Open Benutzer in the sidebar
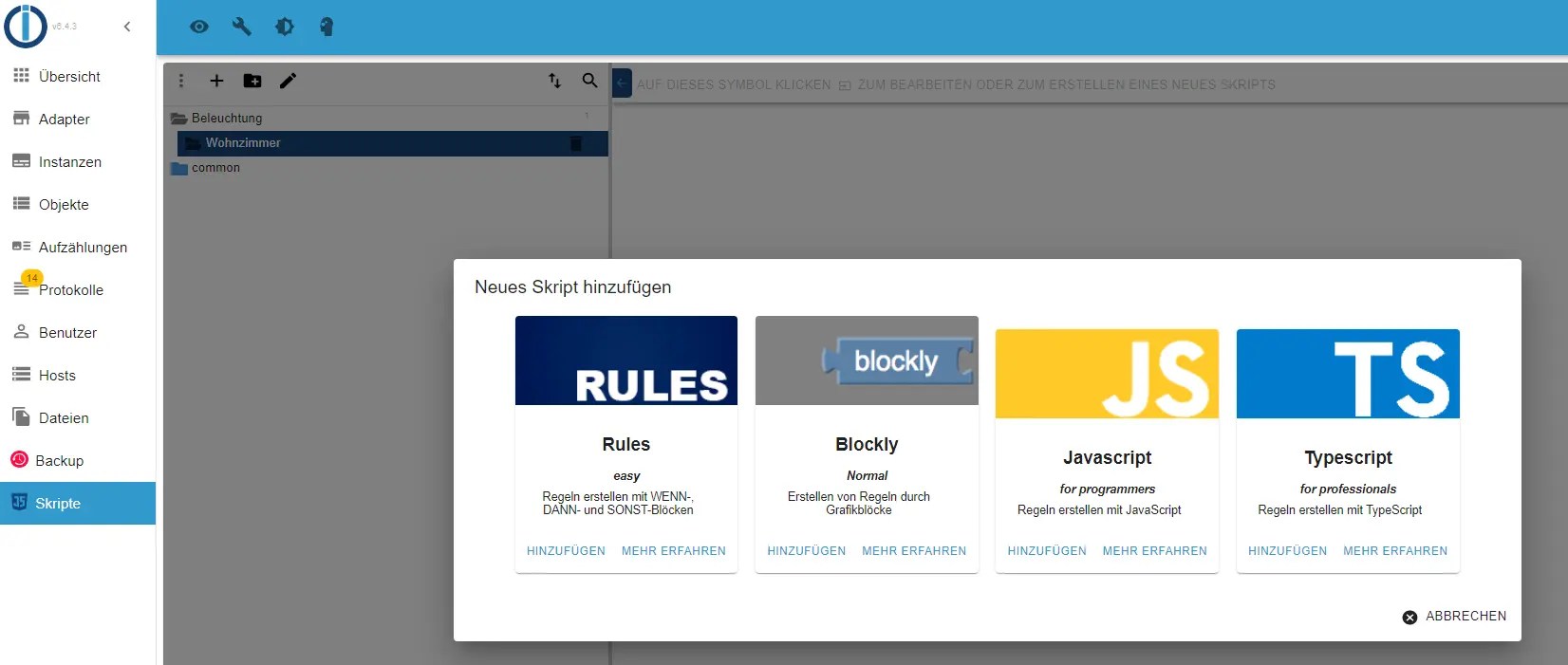Image resolution: width=1568 pixels, height=665 pixels. (x=78, y=332)
